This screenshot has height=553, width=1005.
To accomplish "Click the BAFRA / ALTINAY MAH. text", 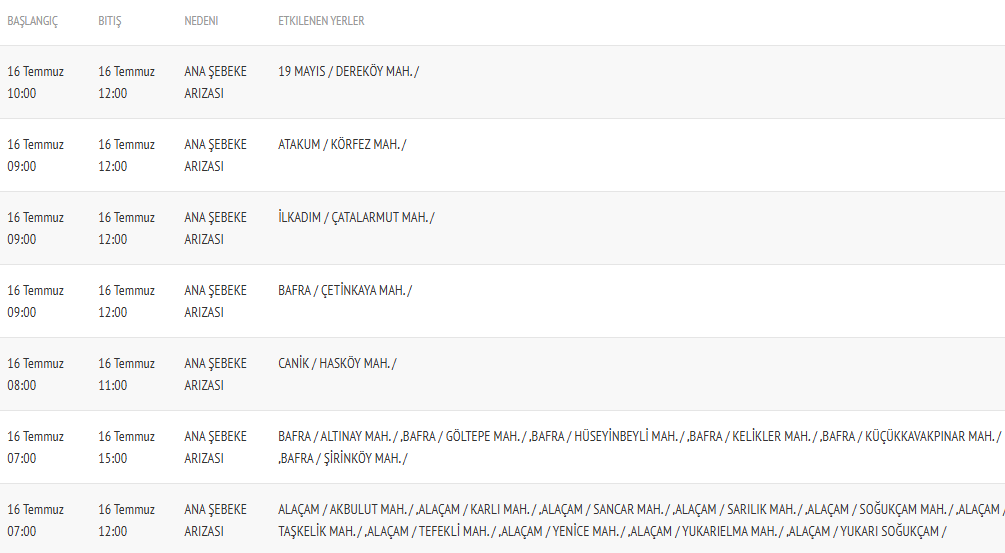I will (335, 436).
